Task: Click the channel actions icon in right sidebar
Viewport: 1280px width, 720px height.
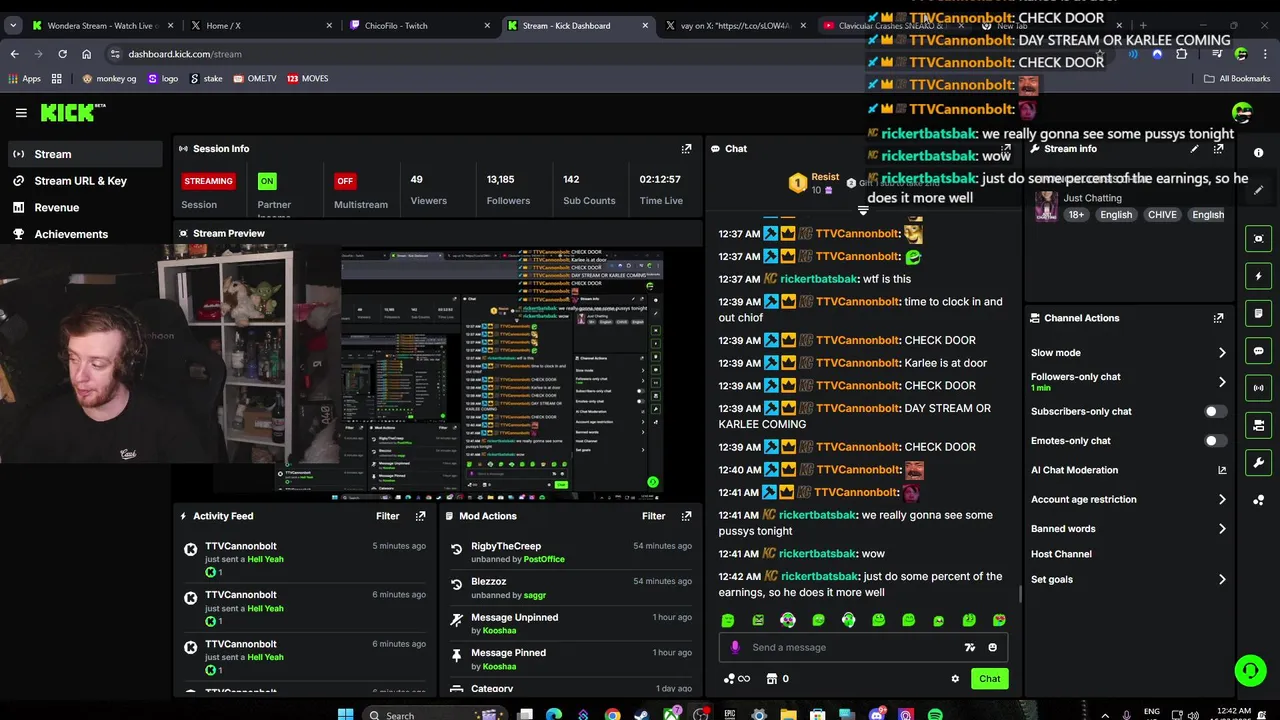Action: click(x=1258, y=426)
